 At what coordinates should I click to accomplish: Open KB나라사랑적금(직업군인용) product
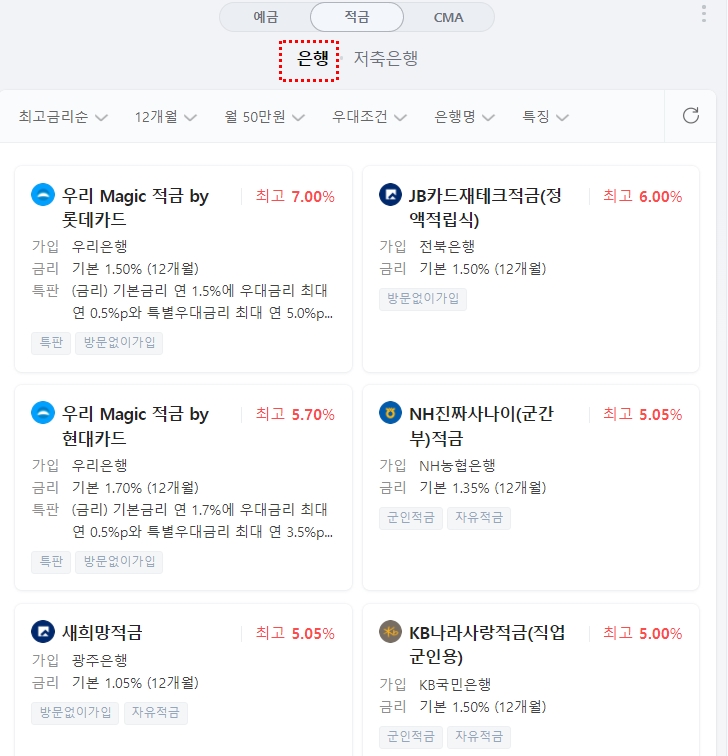[487, 644]
